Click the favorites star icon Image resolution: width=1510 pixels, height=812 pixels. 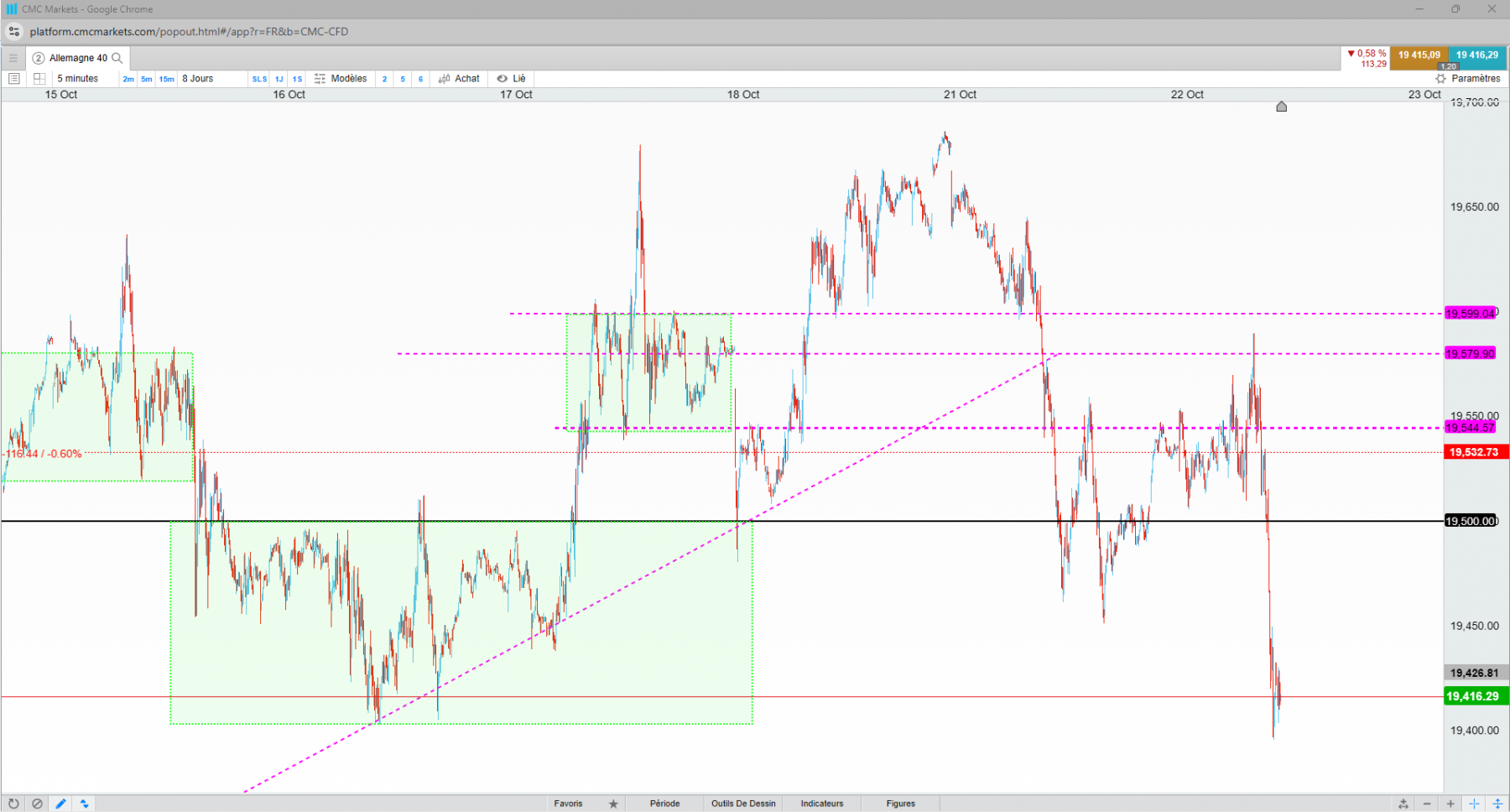(613, 804)
